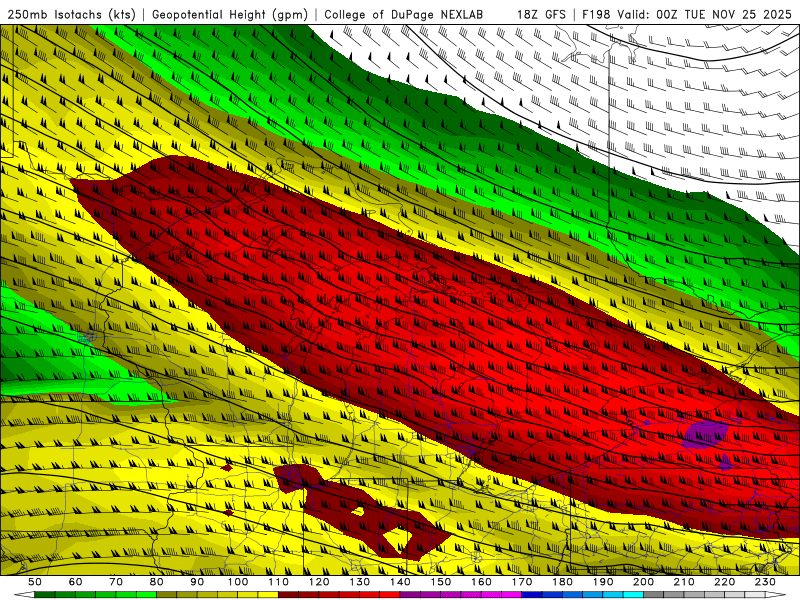This screenshot has width=800, height=600.
Task: Select the 210 knot color scale label
Action: [x=684, y=582]
